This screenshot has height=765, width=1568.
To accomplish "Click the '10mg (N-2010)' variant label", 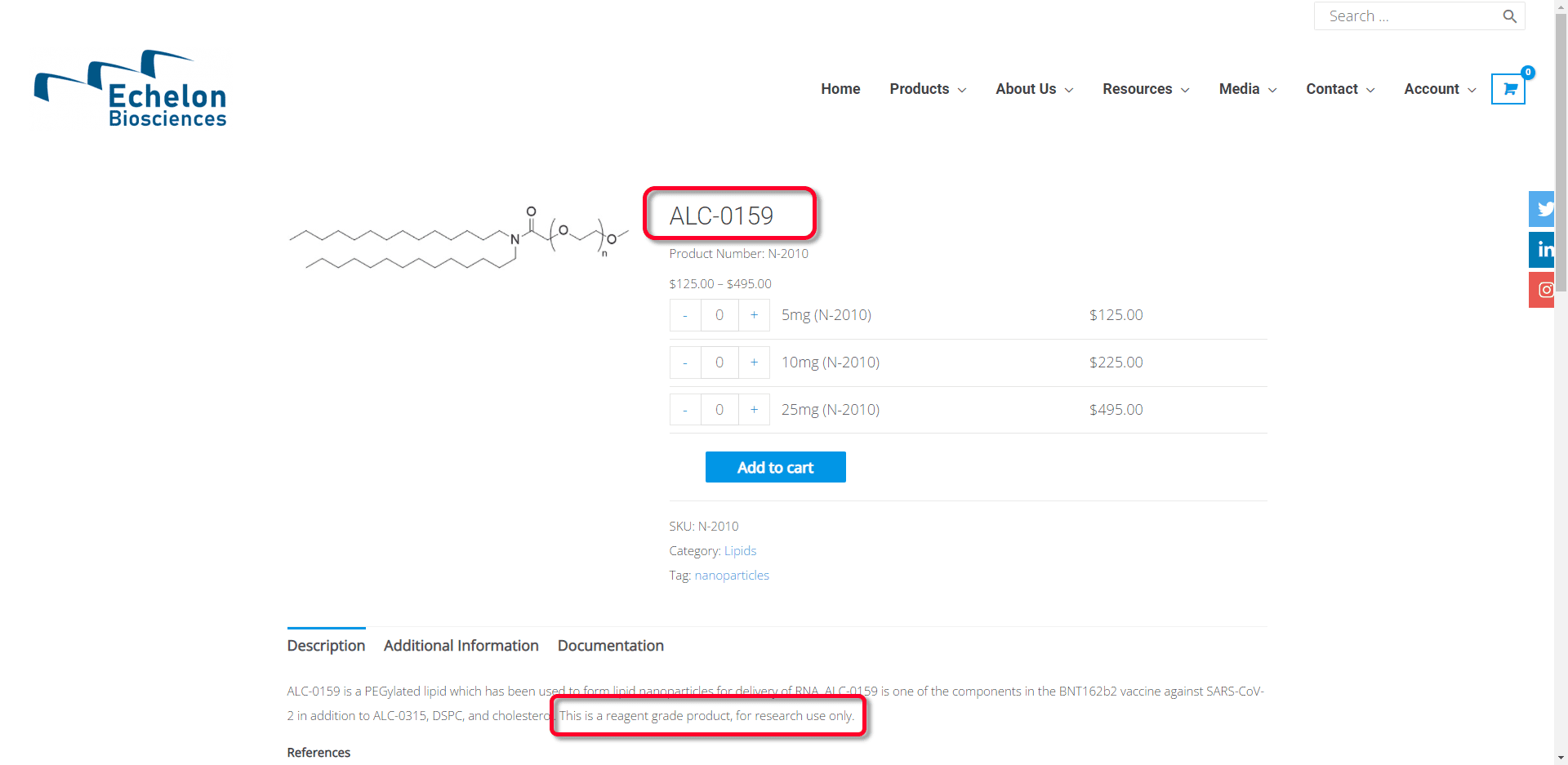I will tap(831, 362).
